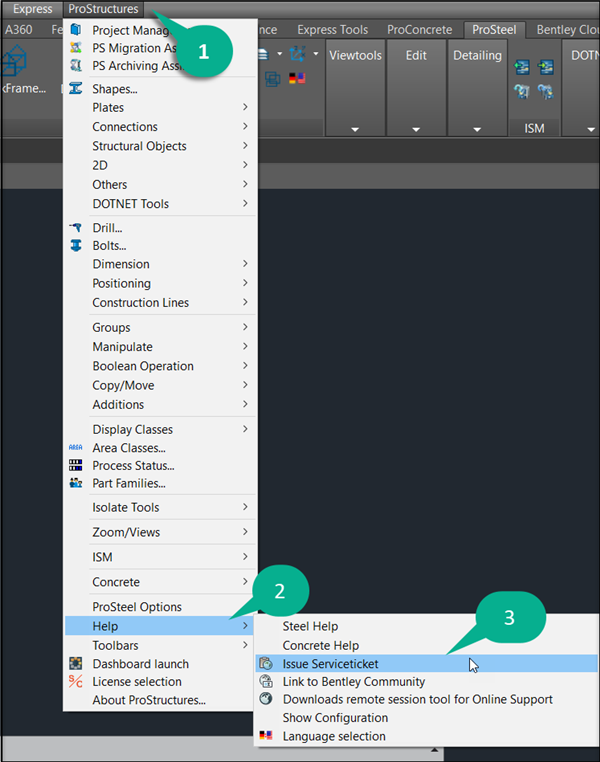
Task: Select Show Configuration in Help submenu
Action: (x=427, y=717)
